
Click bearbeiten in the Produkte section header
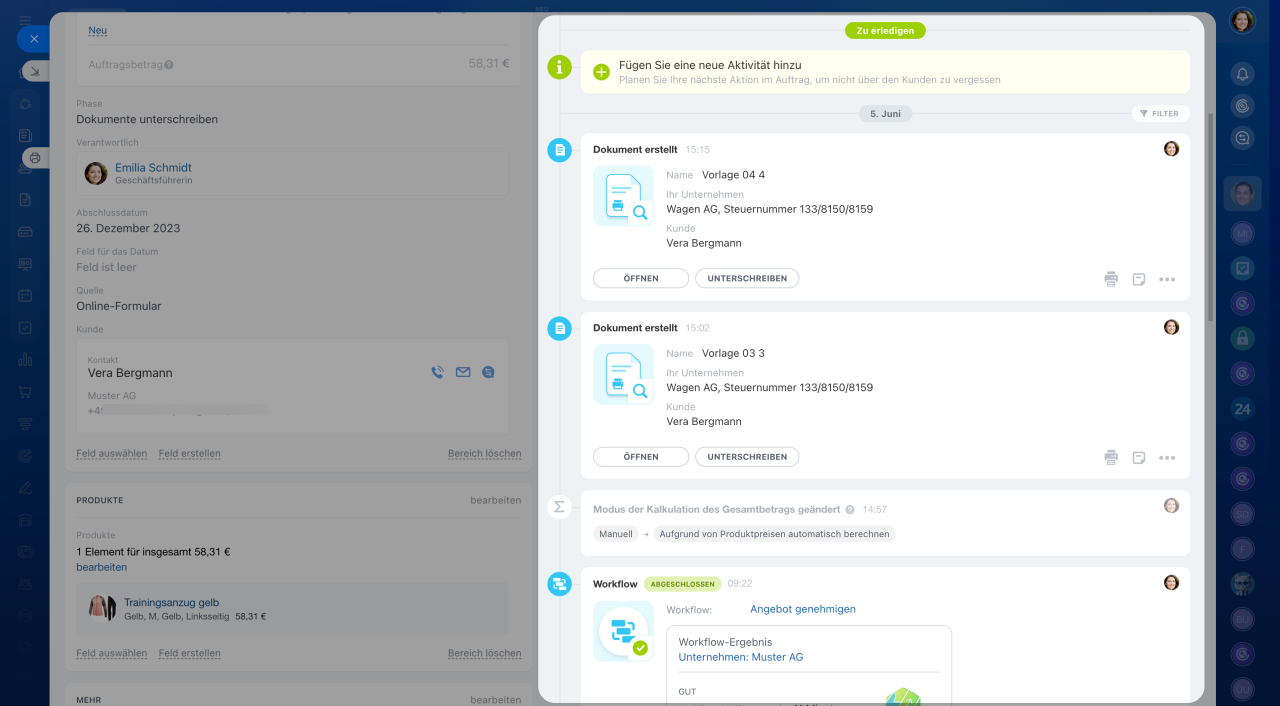tap(495, 500)
